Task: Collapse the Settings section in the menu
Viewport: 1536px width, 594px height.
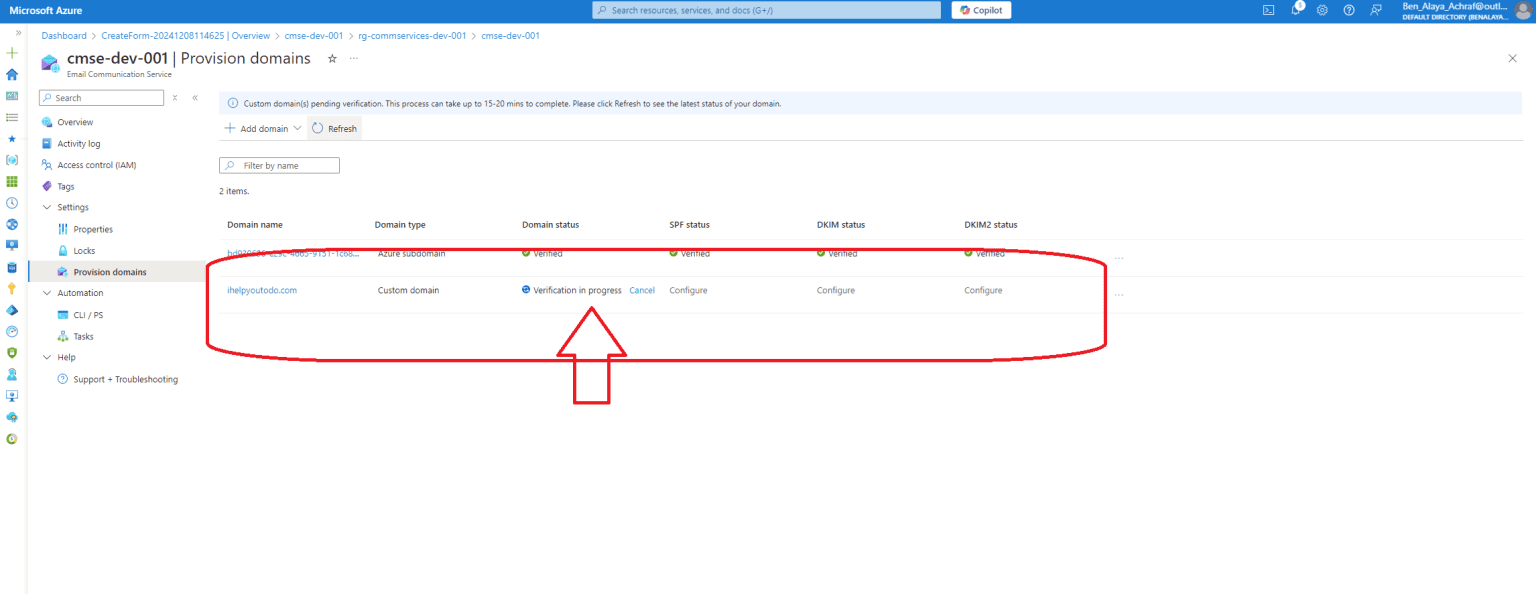Action: [x=47, y=207]
